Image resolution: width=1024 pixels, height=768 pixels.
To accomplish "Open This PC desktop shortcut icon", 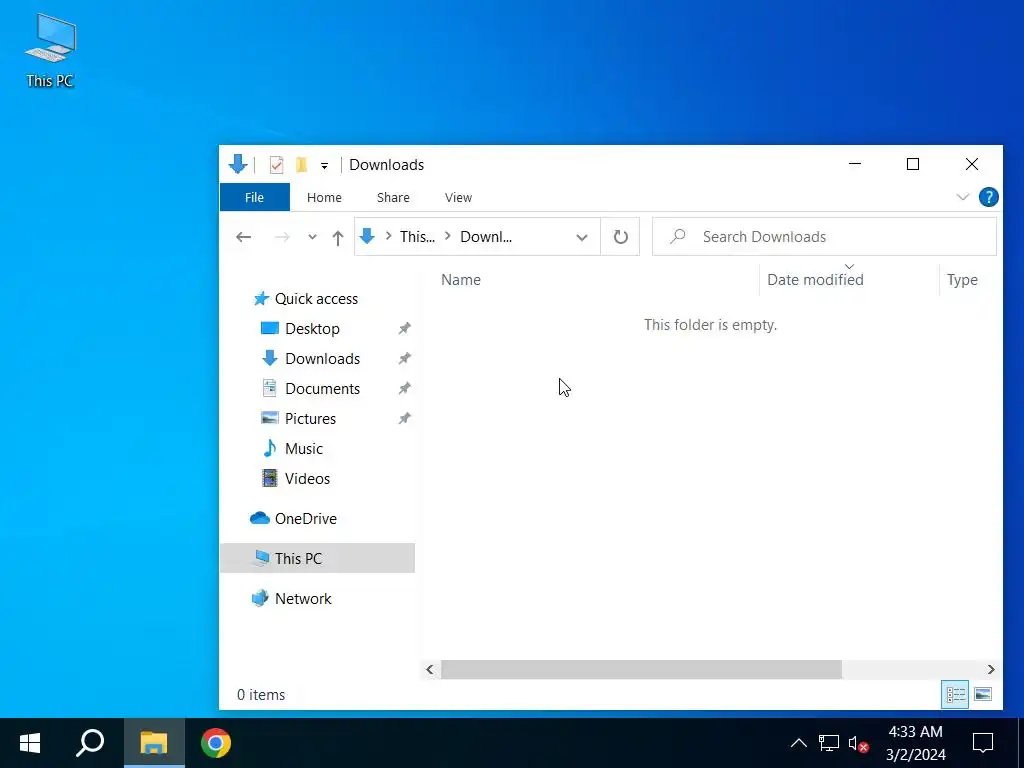I will click(x=50, y=51).
